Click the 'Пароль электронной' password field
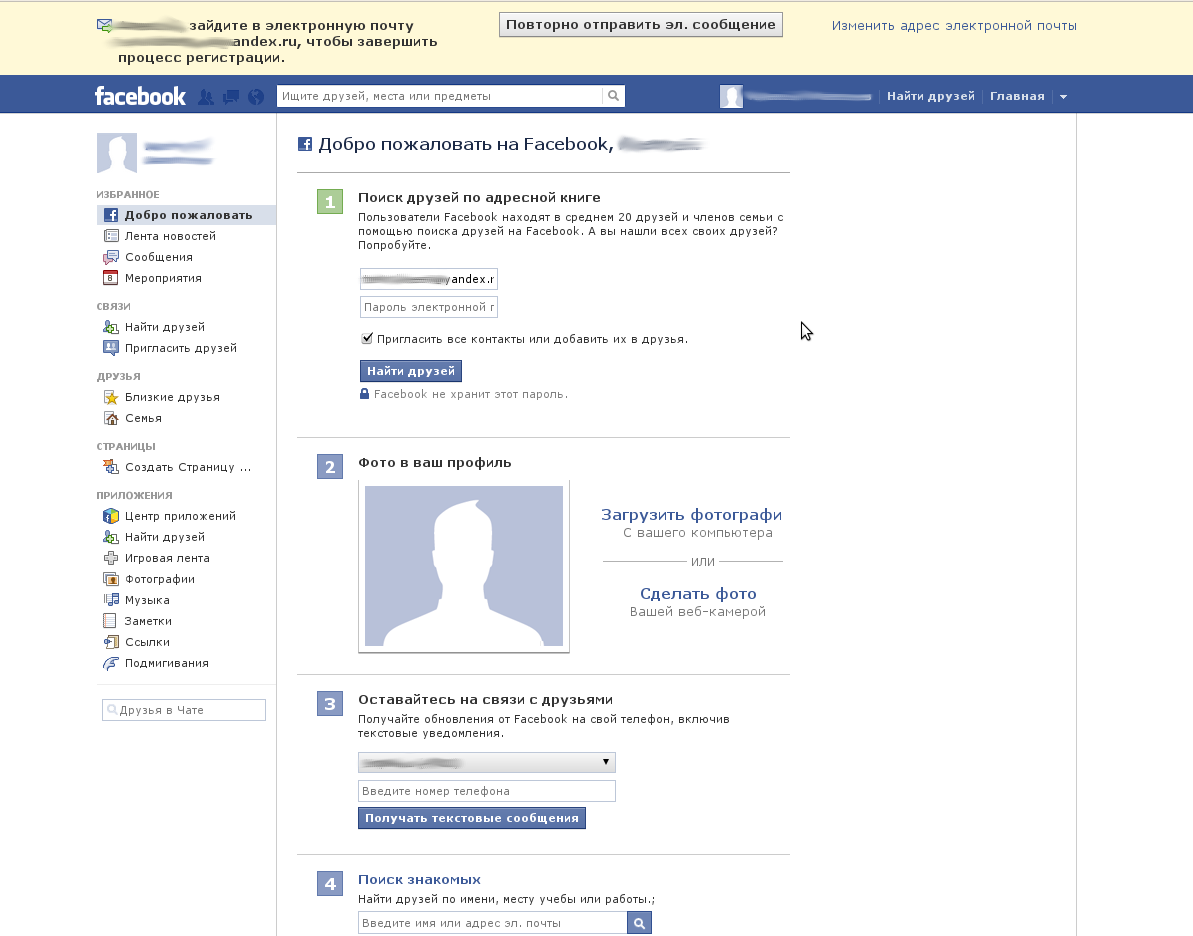The height and width of the screenshot is (936, 1193). tap(429, 307)
